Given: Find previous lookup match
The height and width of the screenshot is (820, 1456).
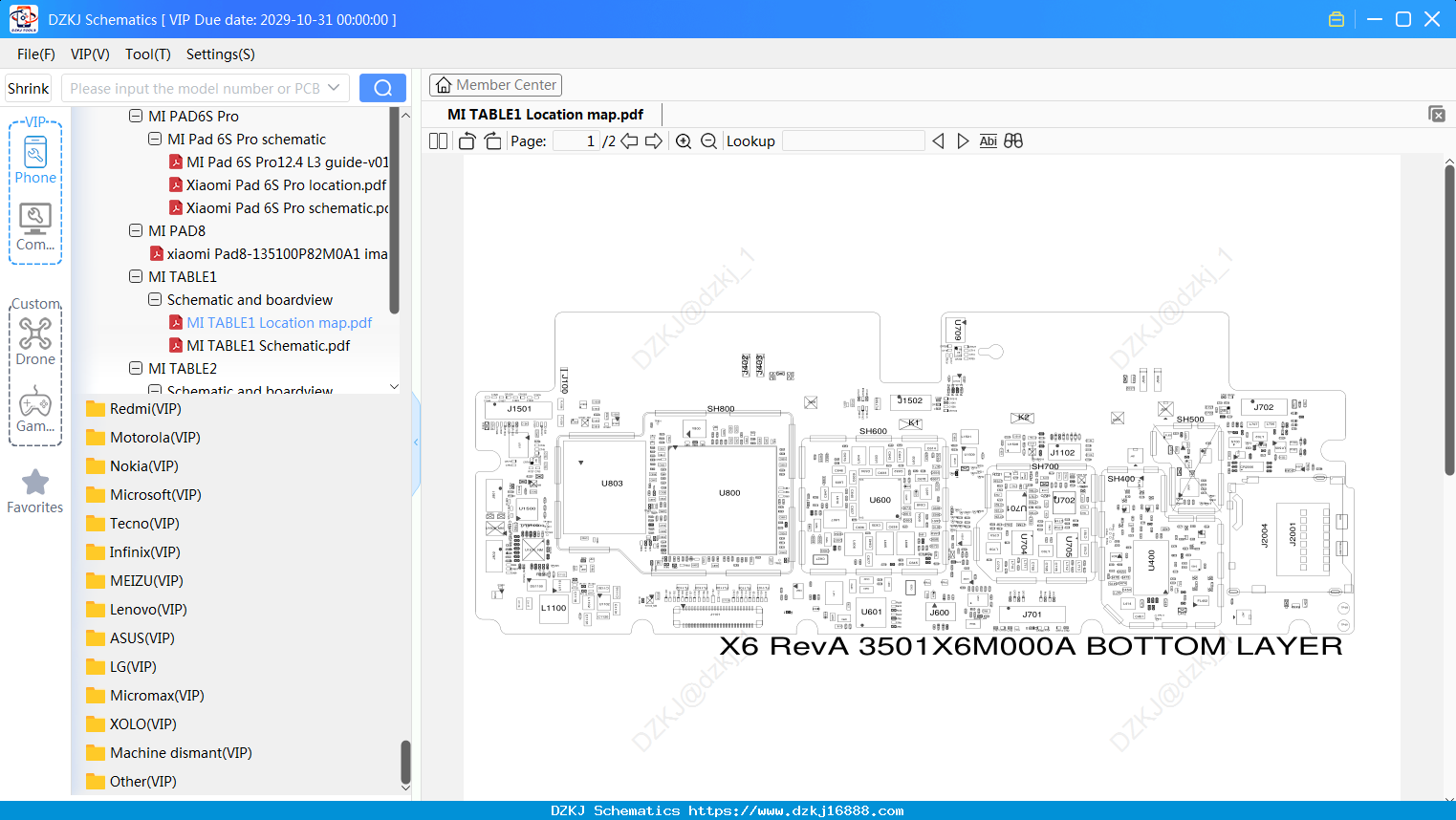Looking at the screenshot, I should [938, 140].
